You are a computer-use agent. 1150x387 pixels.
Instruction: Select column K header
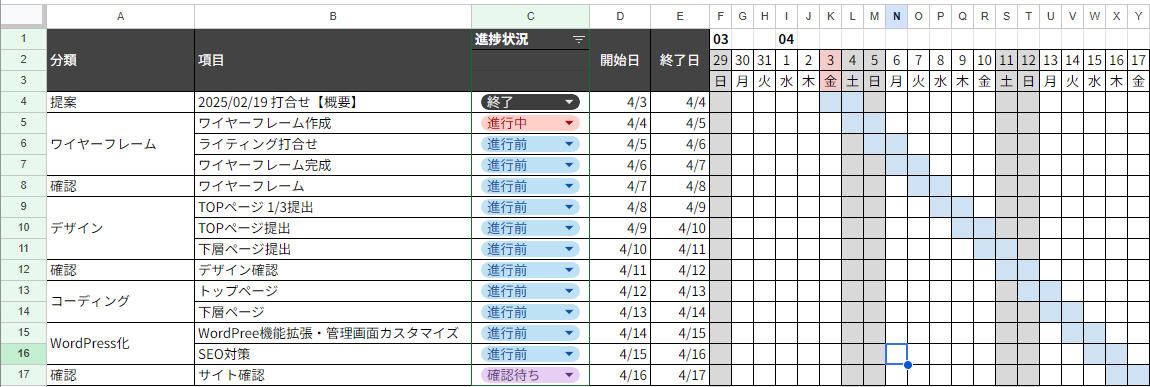coord(830,16)
